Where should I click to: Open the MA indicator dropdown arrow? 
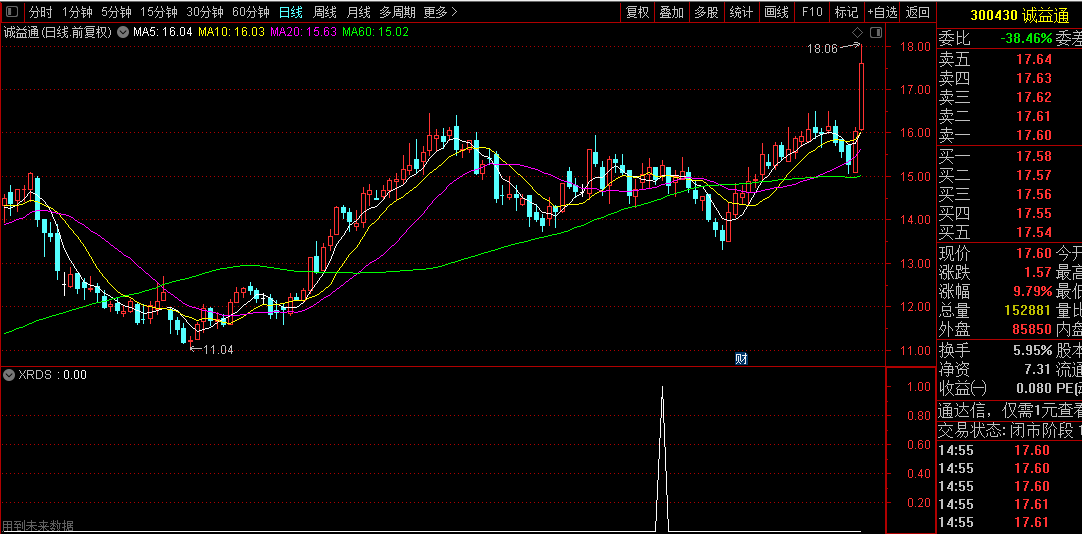point(123,32)
